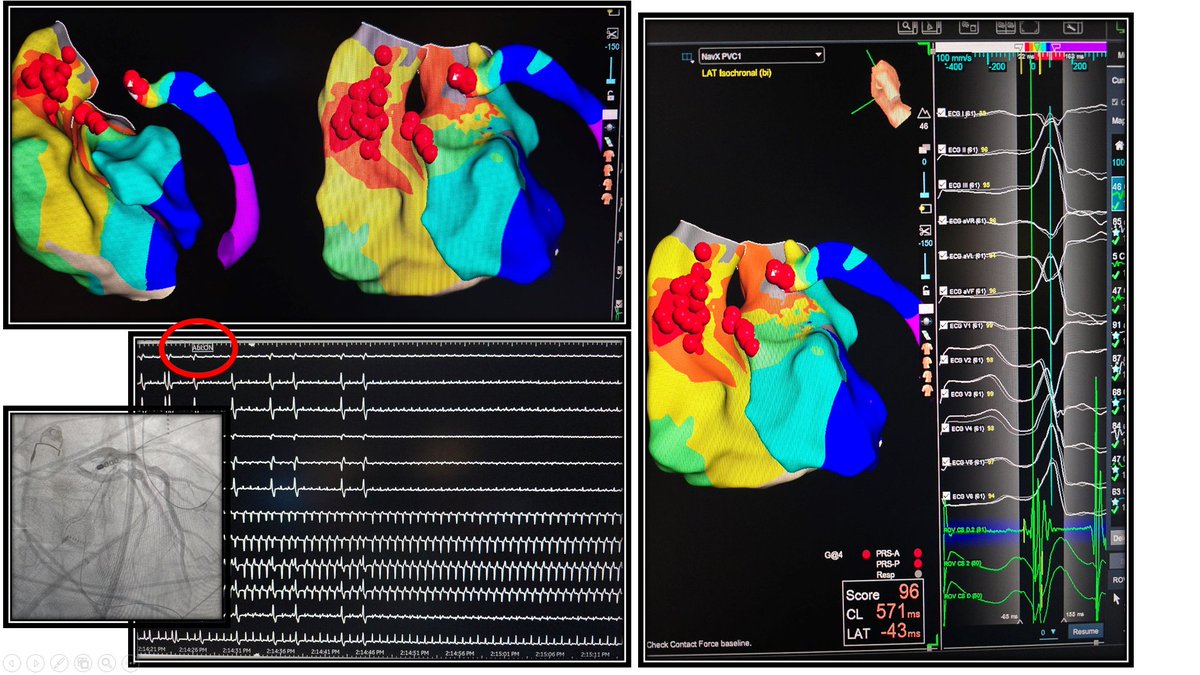Click the sphere marker icon in top-left map panel
The image size is (1200, 675).
coord(611,127)
